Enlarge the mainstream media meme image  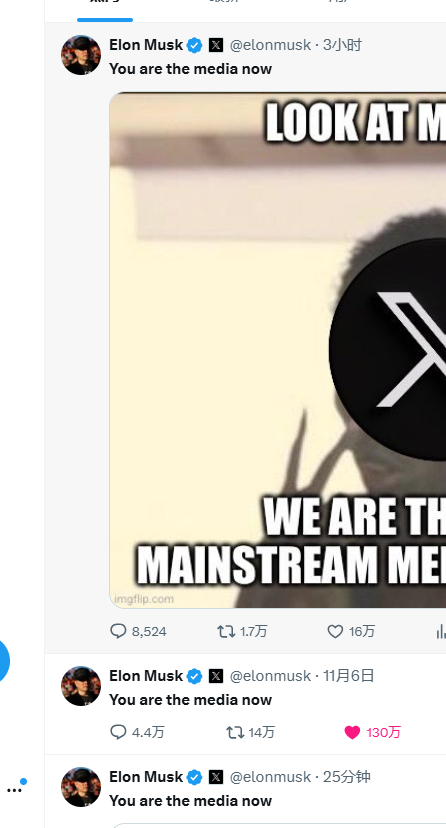pos(278,350)
